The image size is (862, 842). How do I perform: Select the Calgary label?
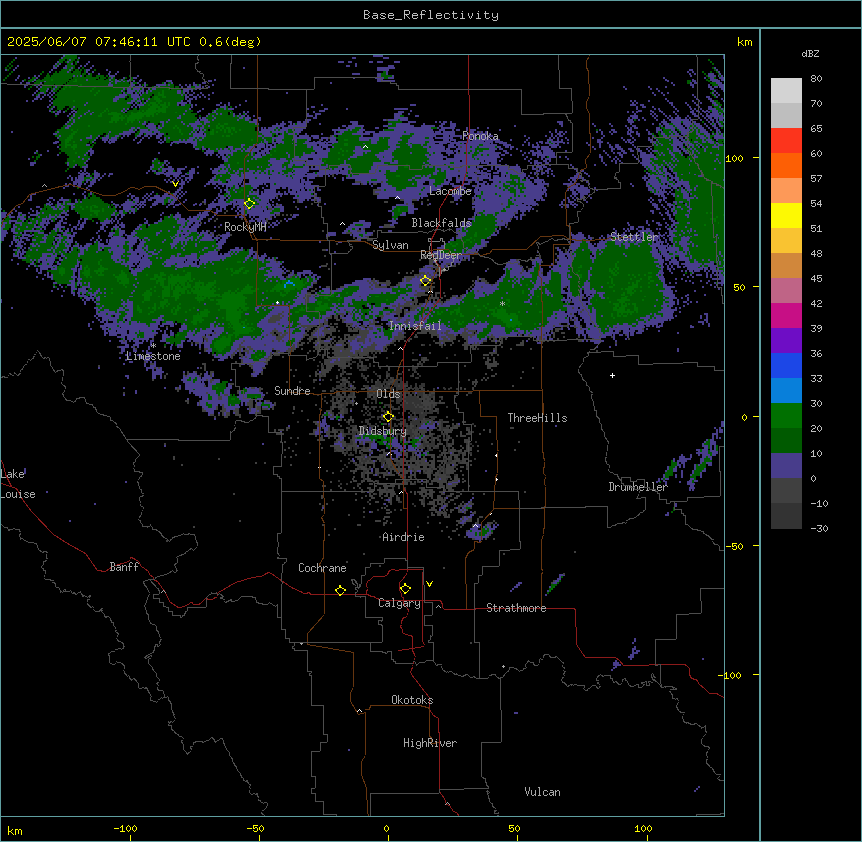pos(399,603)
